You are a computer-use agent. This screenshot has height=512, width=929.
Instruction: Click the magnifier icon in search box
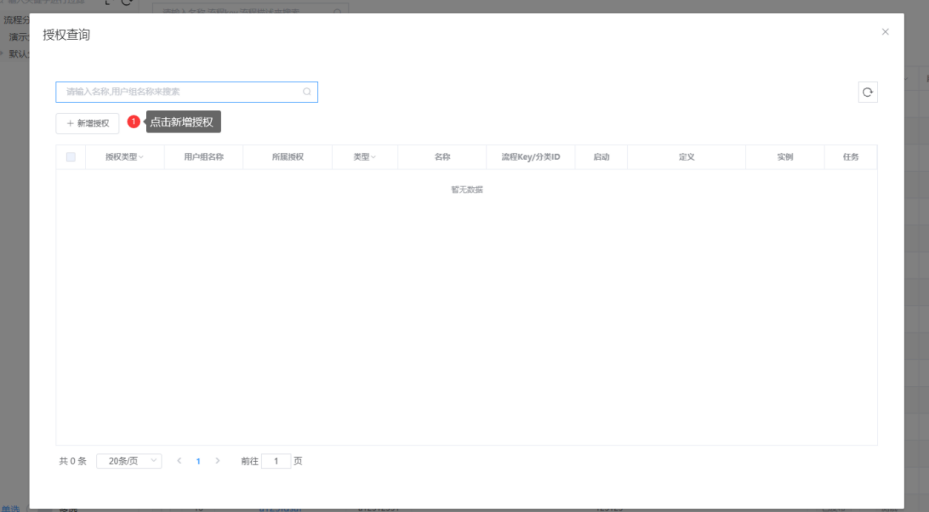(307, 92)
